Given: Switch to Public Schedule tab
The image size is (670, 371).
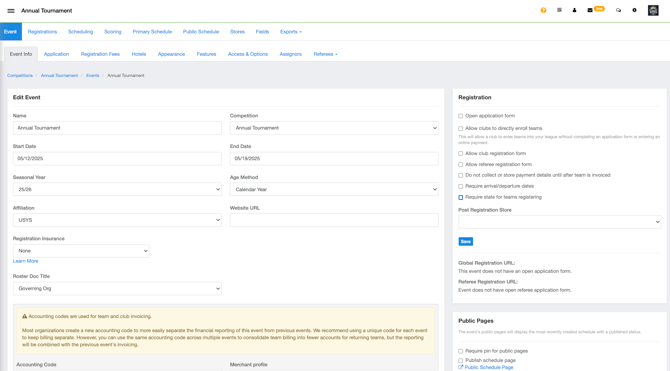Looking at the screenshot, I should 201,32.
